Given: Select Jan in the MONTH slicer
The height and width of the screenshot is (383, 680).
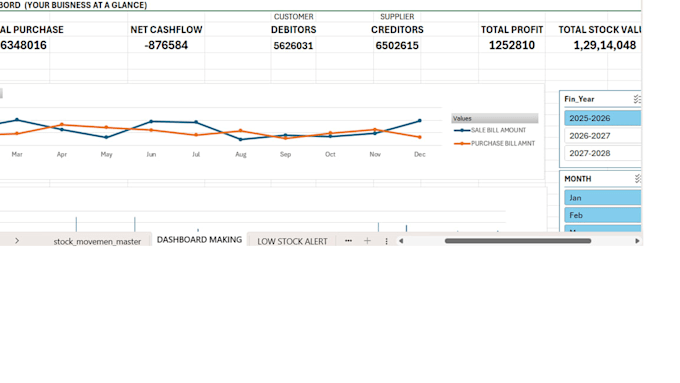Looking at the screenshot, I should point(602,198).
